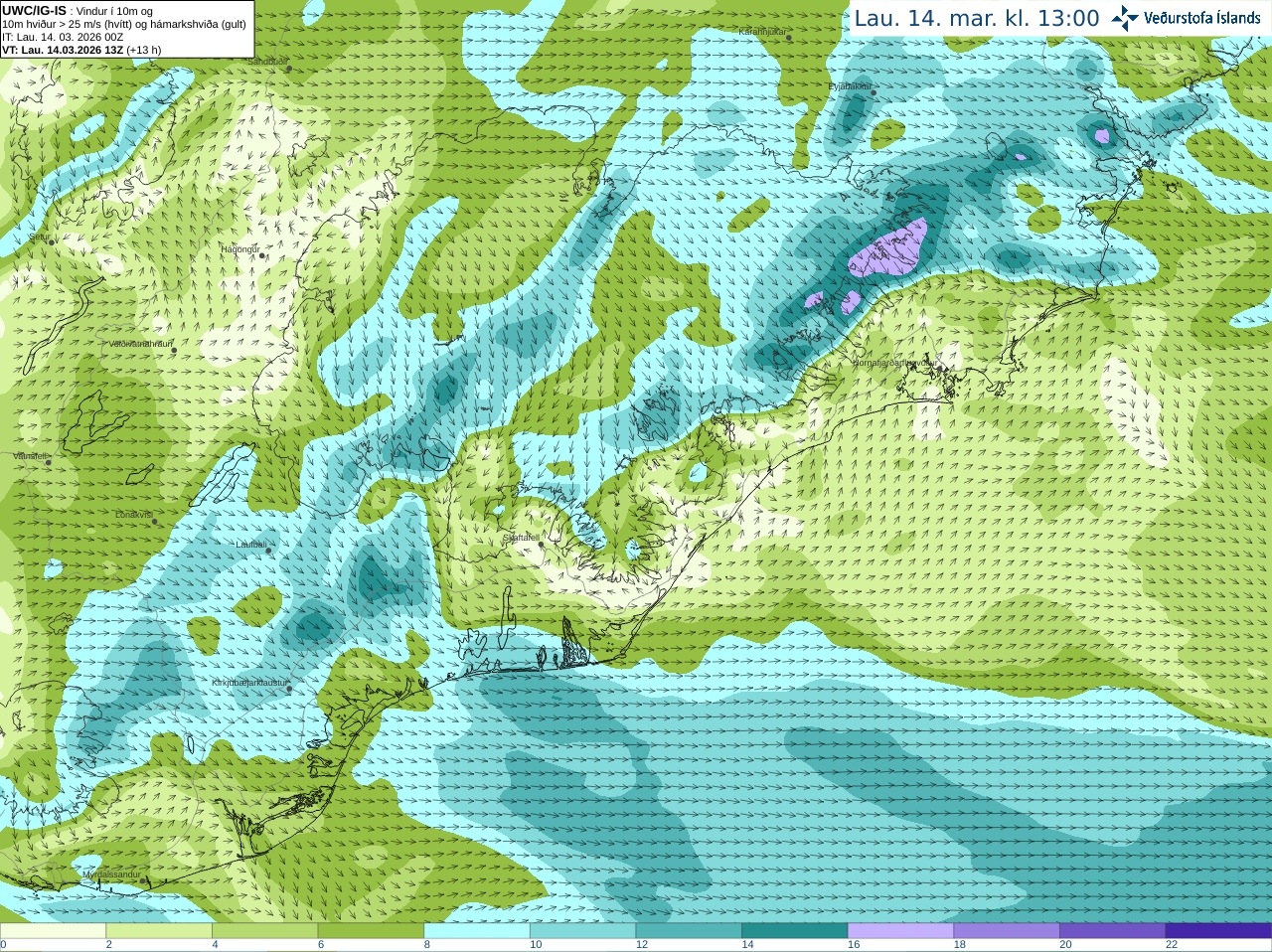
Task: Click the 'UWC/IG-IS : Vindur í 10m og' title line
Action: [x=78, y=11]
